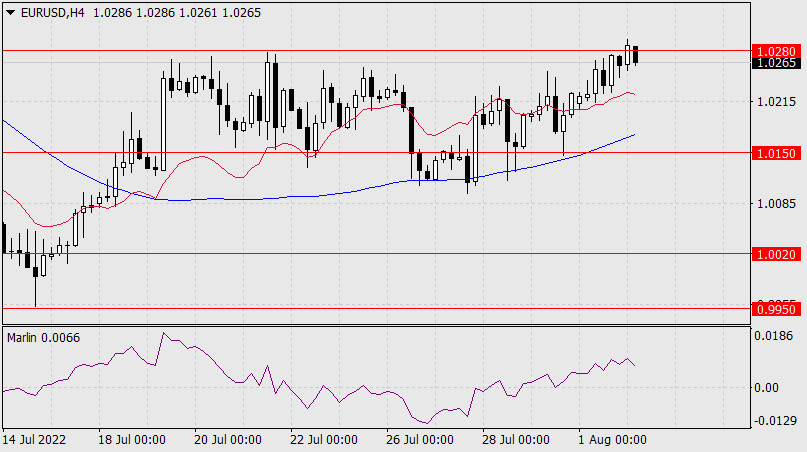This screenshot has height=452, width=807.
Task: Select the red 1.0020 price level label
Action: pos(776,254)
